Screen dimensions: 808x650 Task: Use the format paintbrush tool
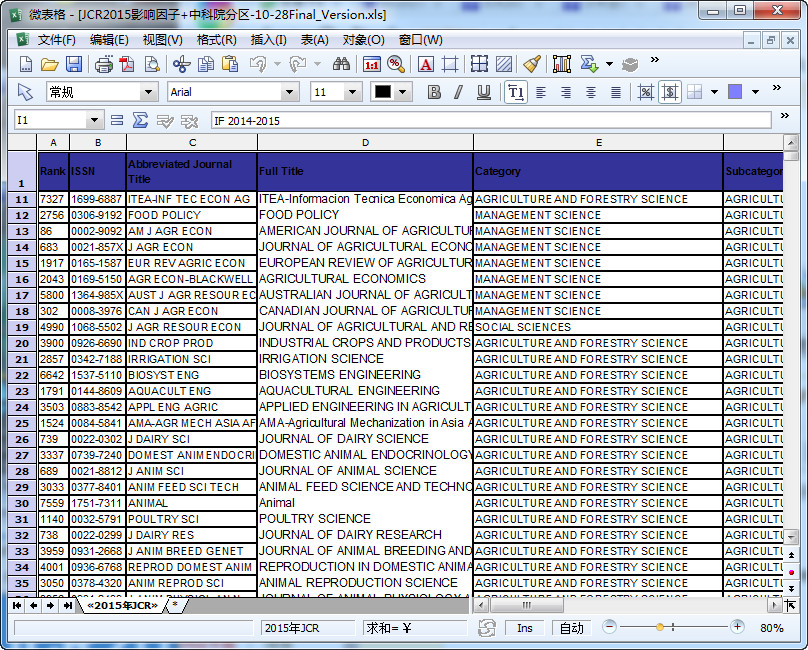tap(532, 64)
